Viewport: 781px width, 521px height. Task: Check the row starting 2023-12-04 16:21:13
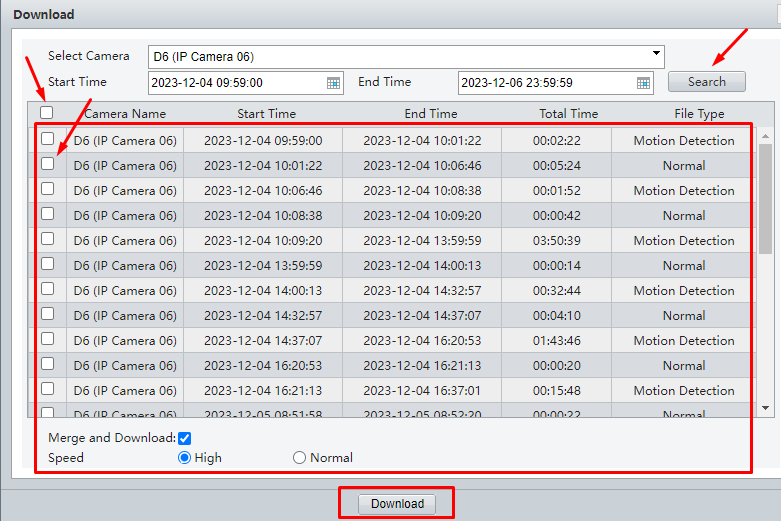[47, 389]
